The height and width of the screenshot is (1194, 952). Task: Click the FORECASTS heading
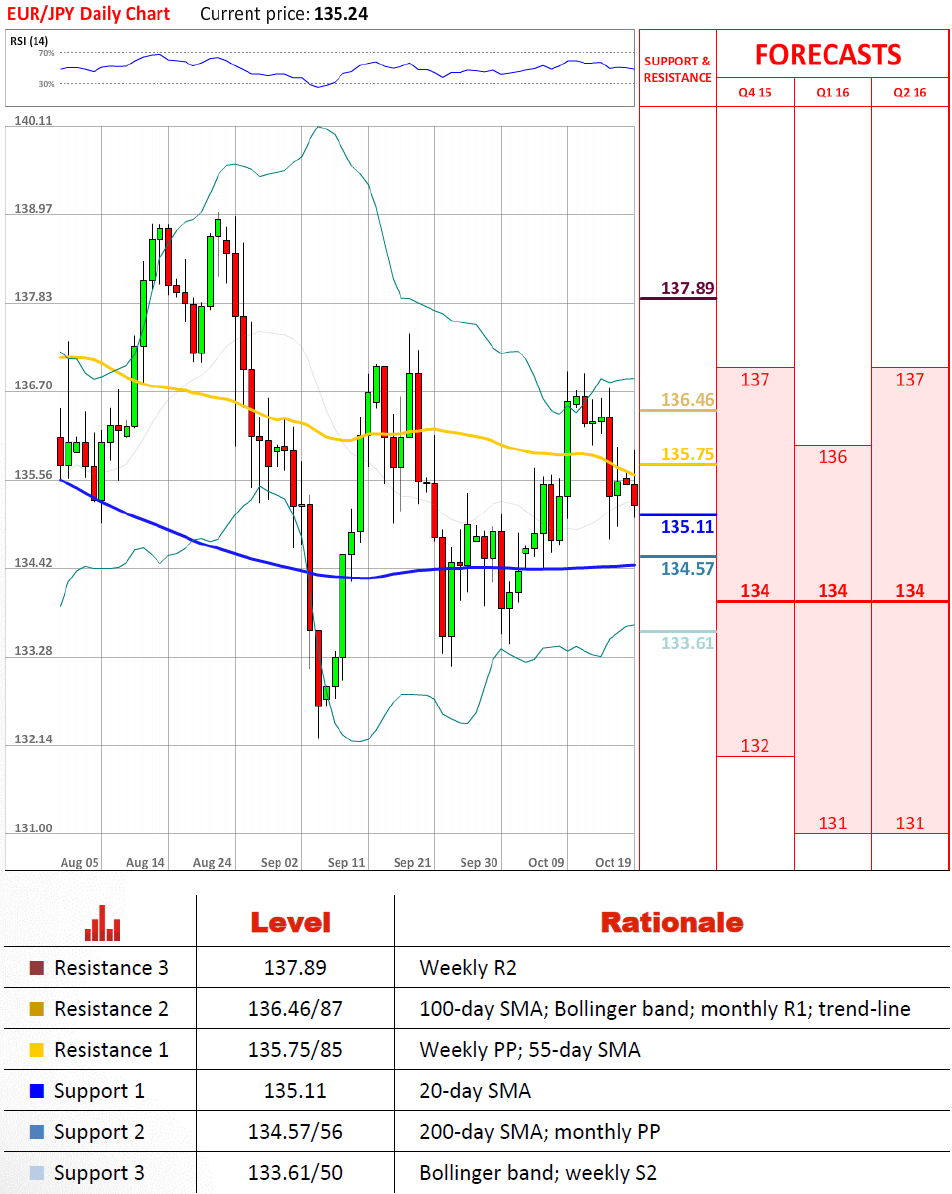click(829, 55)
